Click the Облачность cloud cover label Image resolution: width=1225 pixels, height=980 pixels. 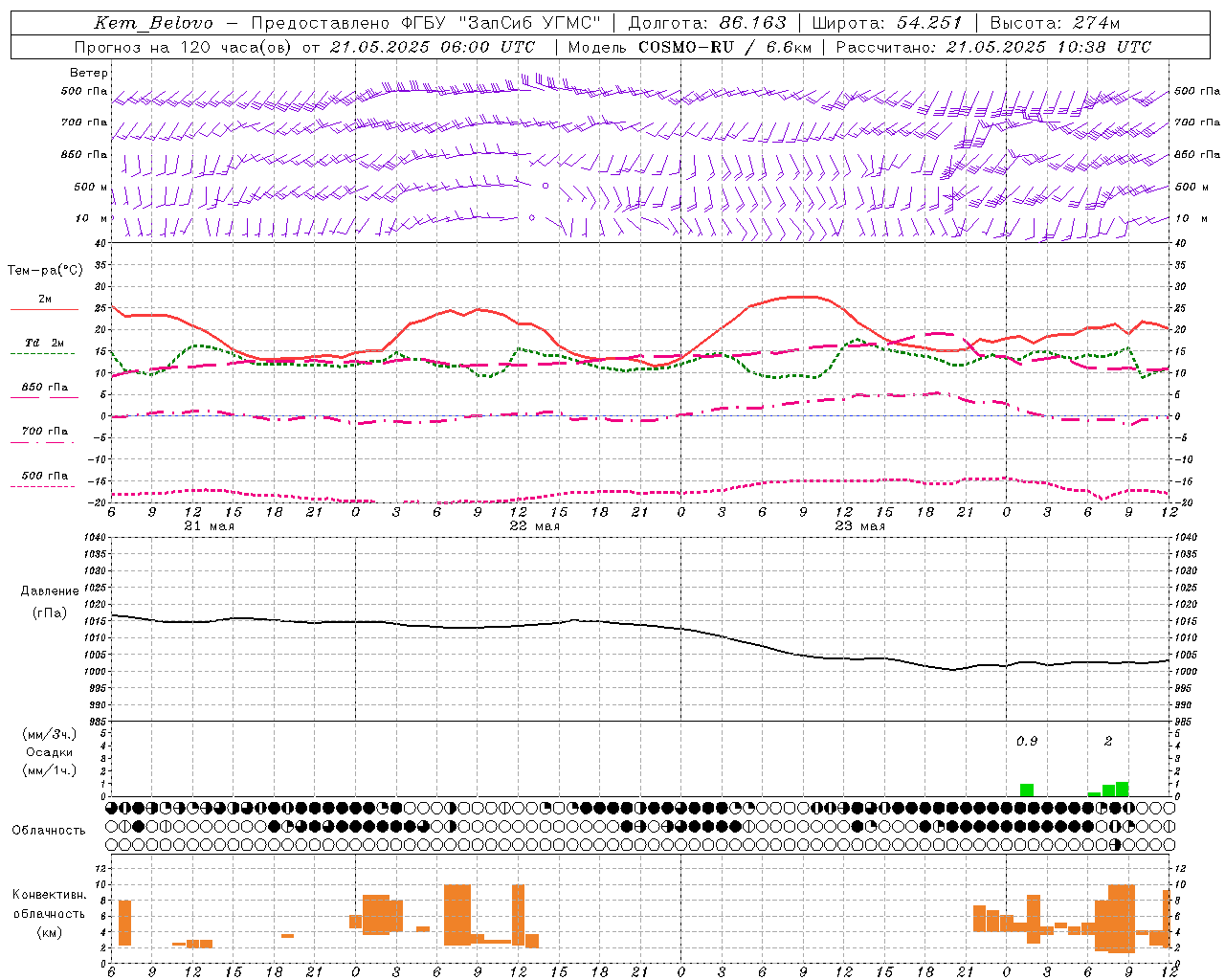[49, 831]
